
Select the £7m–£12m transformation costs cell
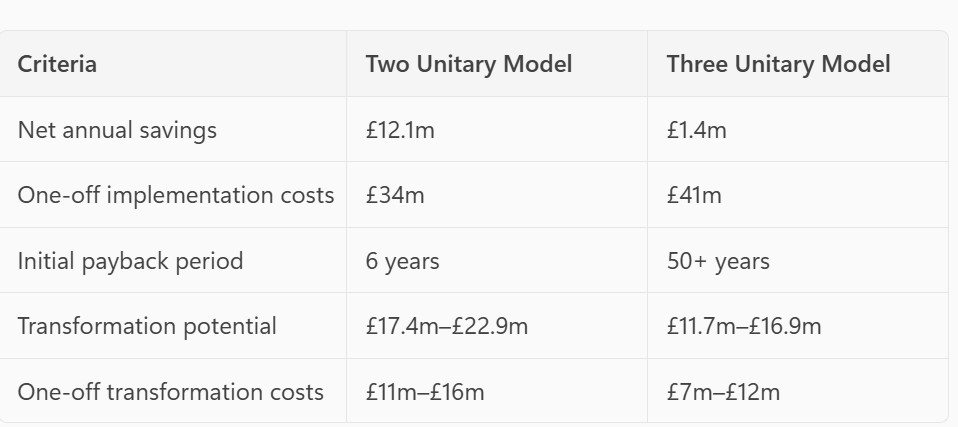[723, 392]
